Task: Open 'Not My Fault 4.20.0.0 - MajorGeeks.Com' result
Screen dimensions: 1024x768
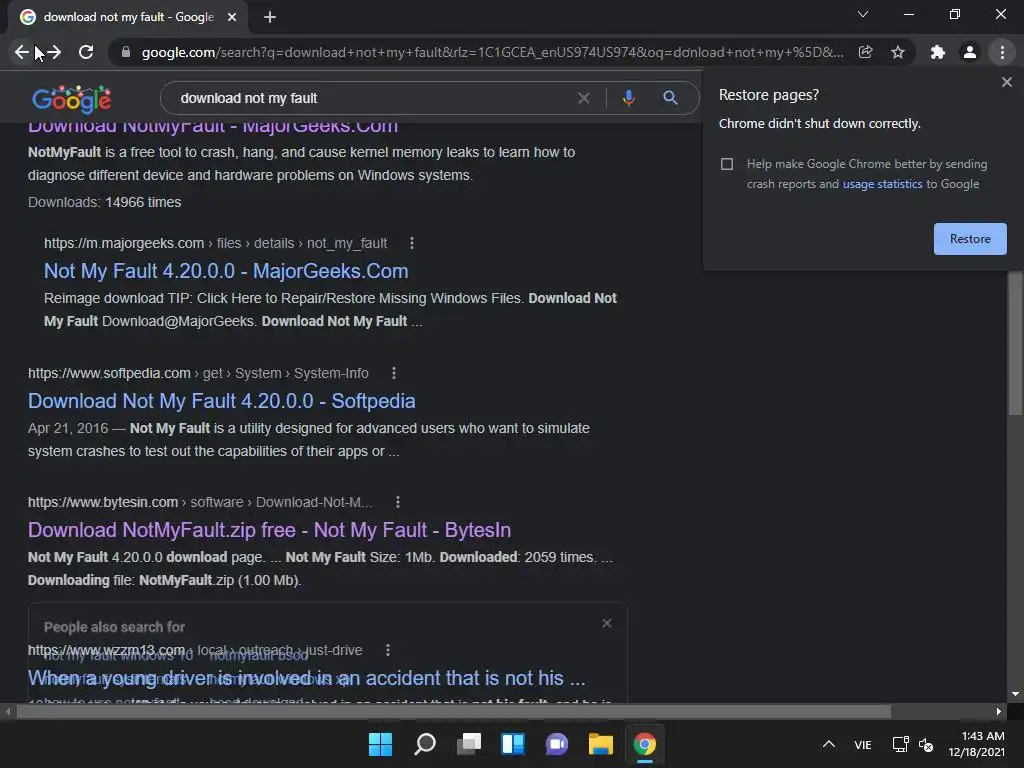Action: coord(226,271)
